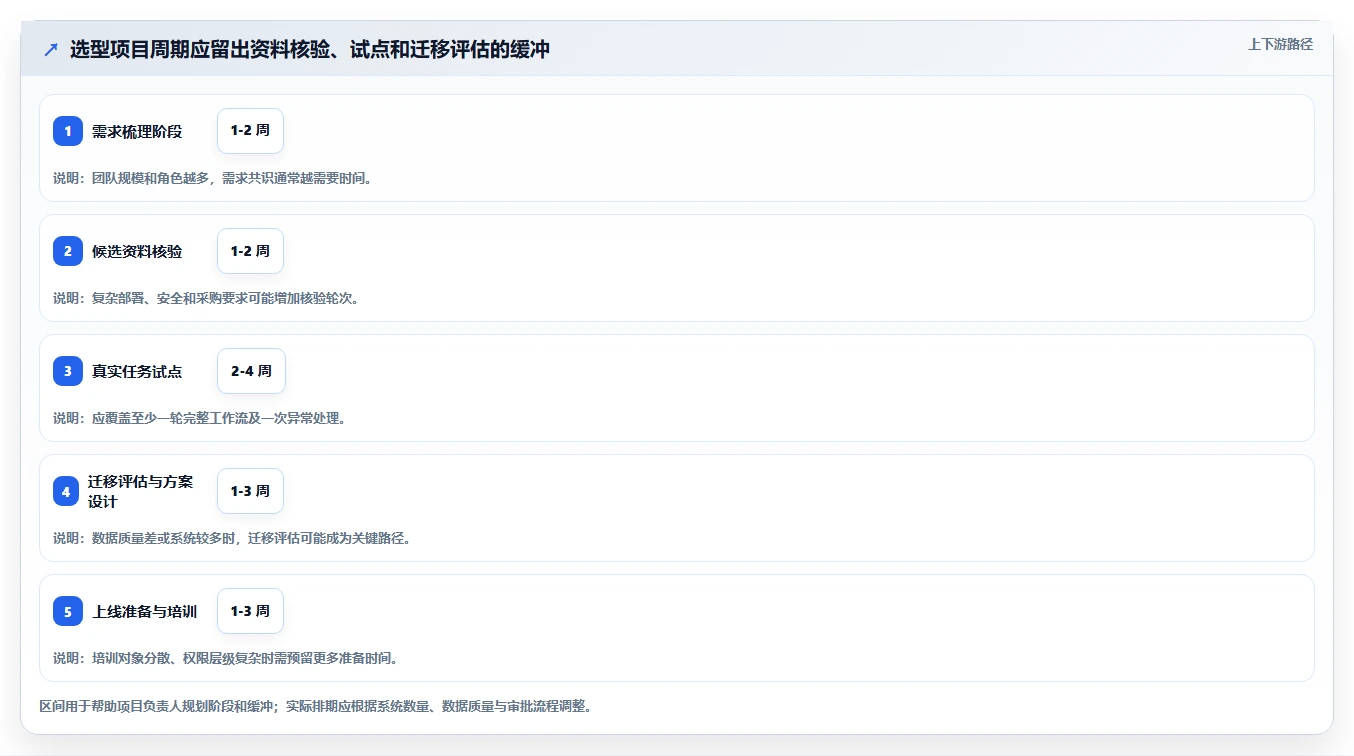1354x756 pixels.
Task: Click the arrow icon beside the title
Action: pyautogui.click(x=51, y=49)
